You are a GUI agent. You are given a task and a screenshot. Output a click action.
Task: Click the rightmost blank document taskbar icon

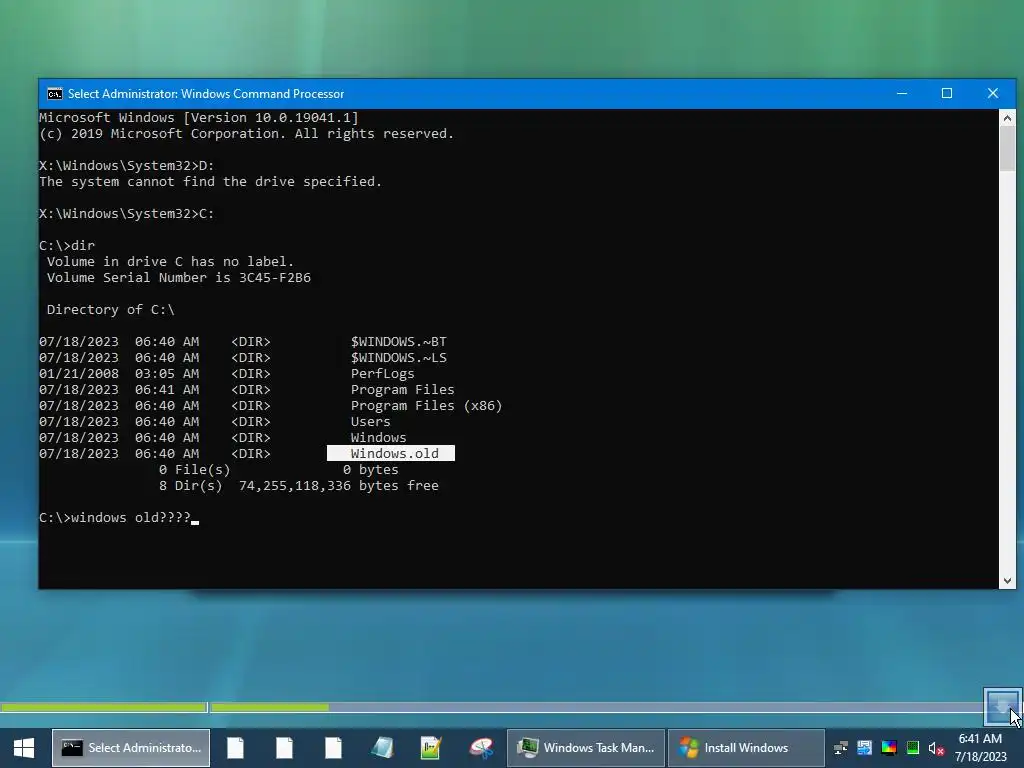(333, 748)
